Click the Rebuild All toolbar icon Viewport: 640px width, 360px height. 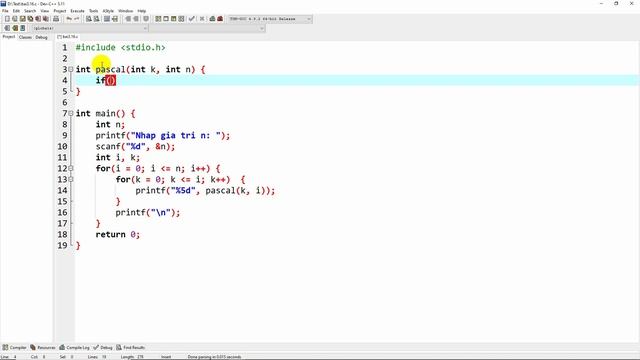181,19
